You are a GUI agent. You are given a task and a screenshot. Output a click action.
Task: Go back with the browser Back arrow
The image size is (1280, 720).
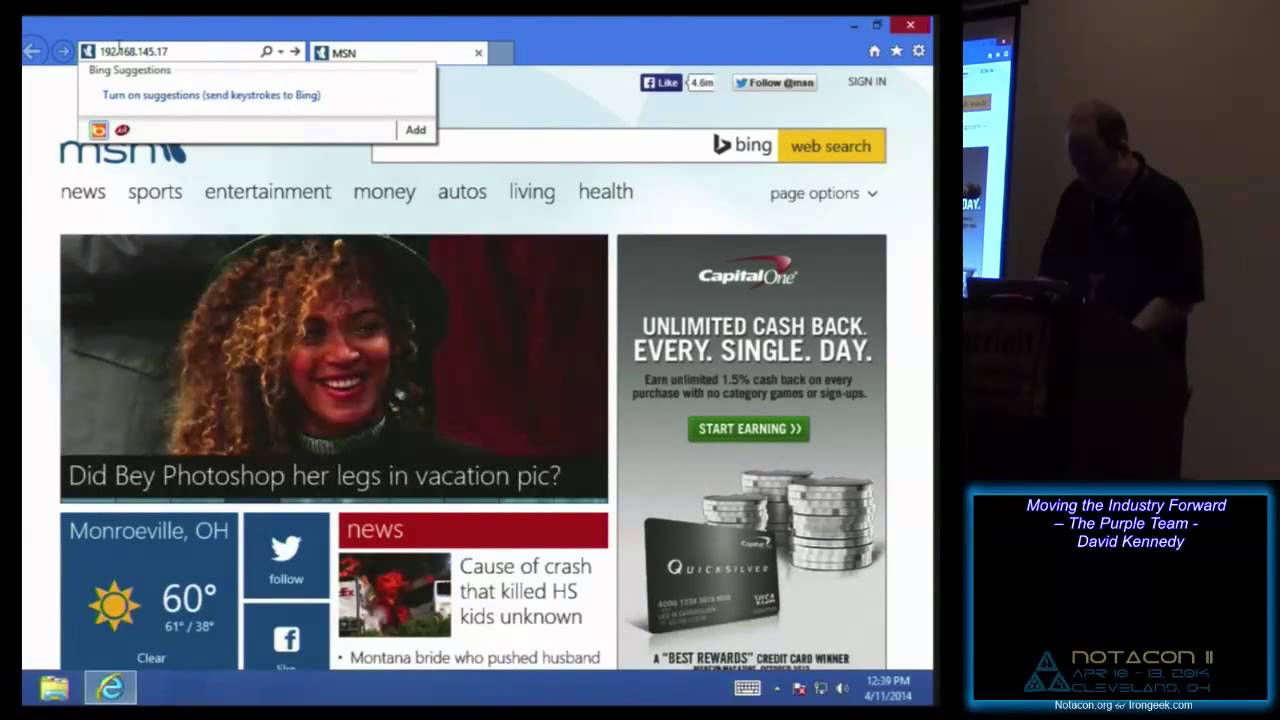[x=33, y=51]
